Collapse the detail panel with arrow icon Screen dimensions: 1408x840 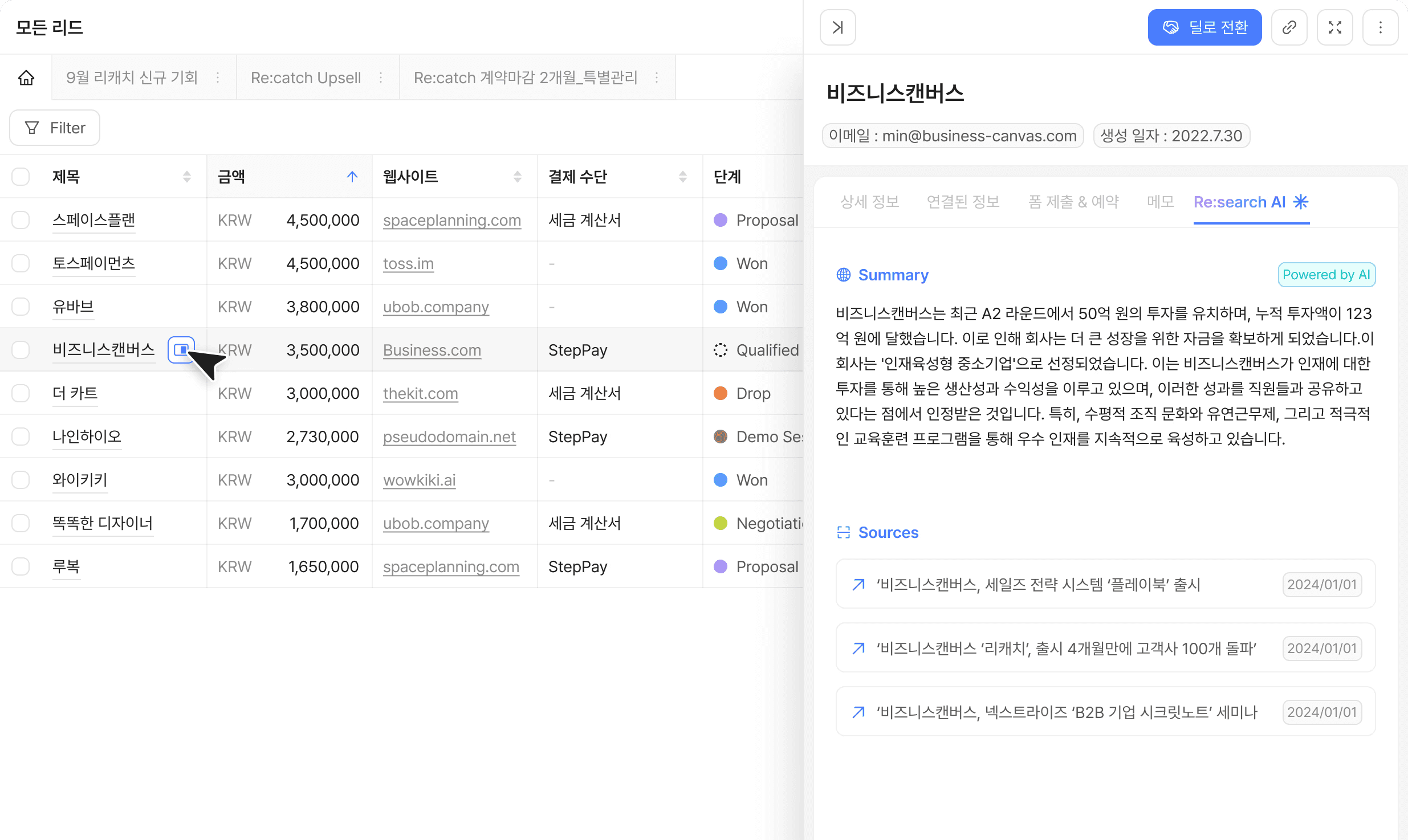pos(837,27)
